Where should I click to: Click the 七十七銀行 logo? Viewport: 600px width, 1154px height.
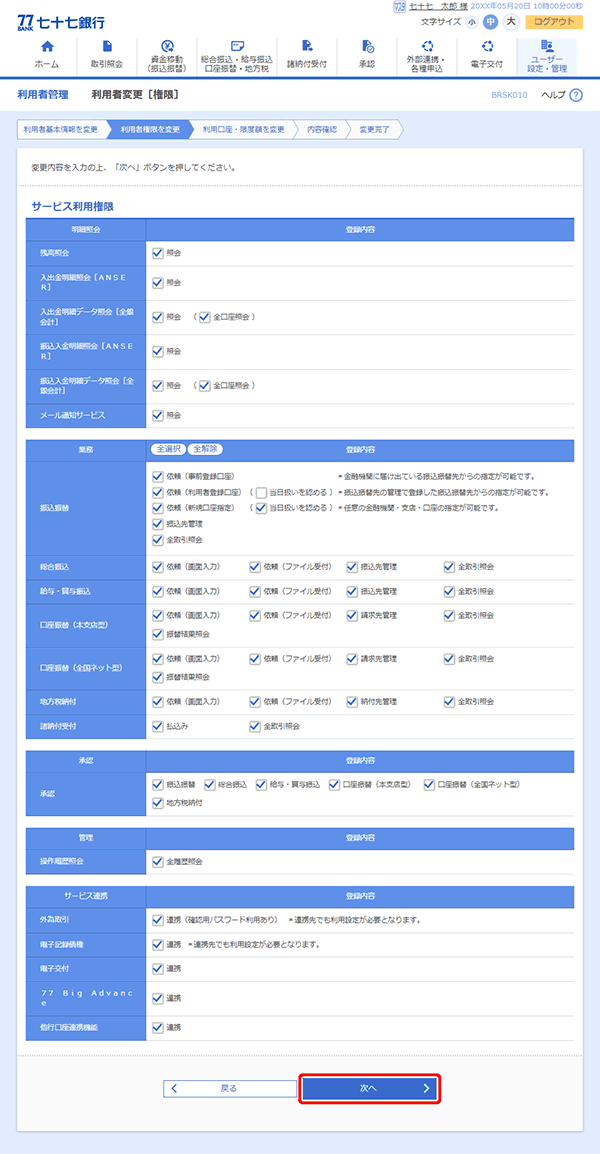point(60,21)
